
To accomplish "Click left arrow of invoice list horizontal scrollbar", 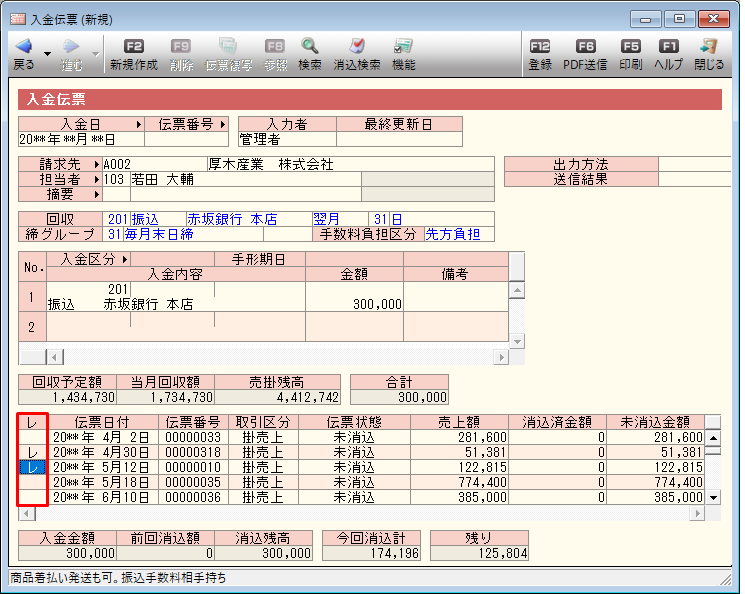I will click(27, 513).
